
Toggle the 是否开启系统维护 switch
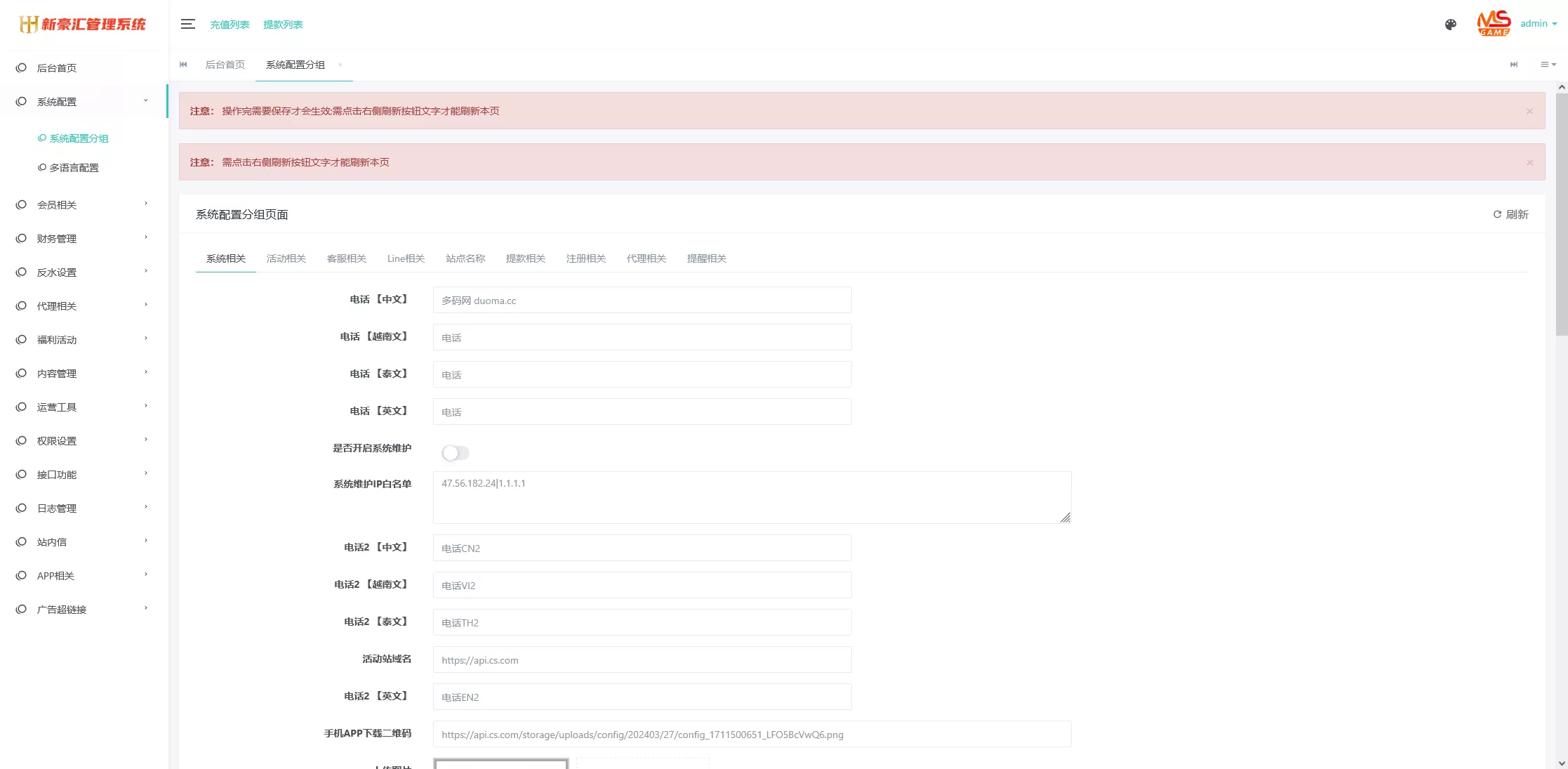point(455,453)
